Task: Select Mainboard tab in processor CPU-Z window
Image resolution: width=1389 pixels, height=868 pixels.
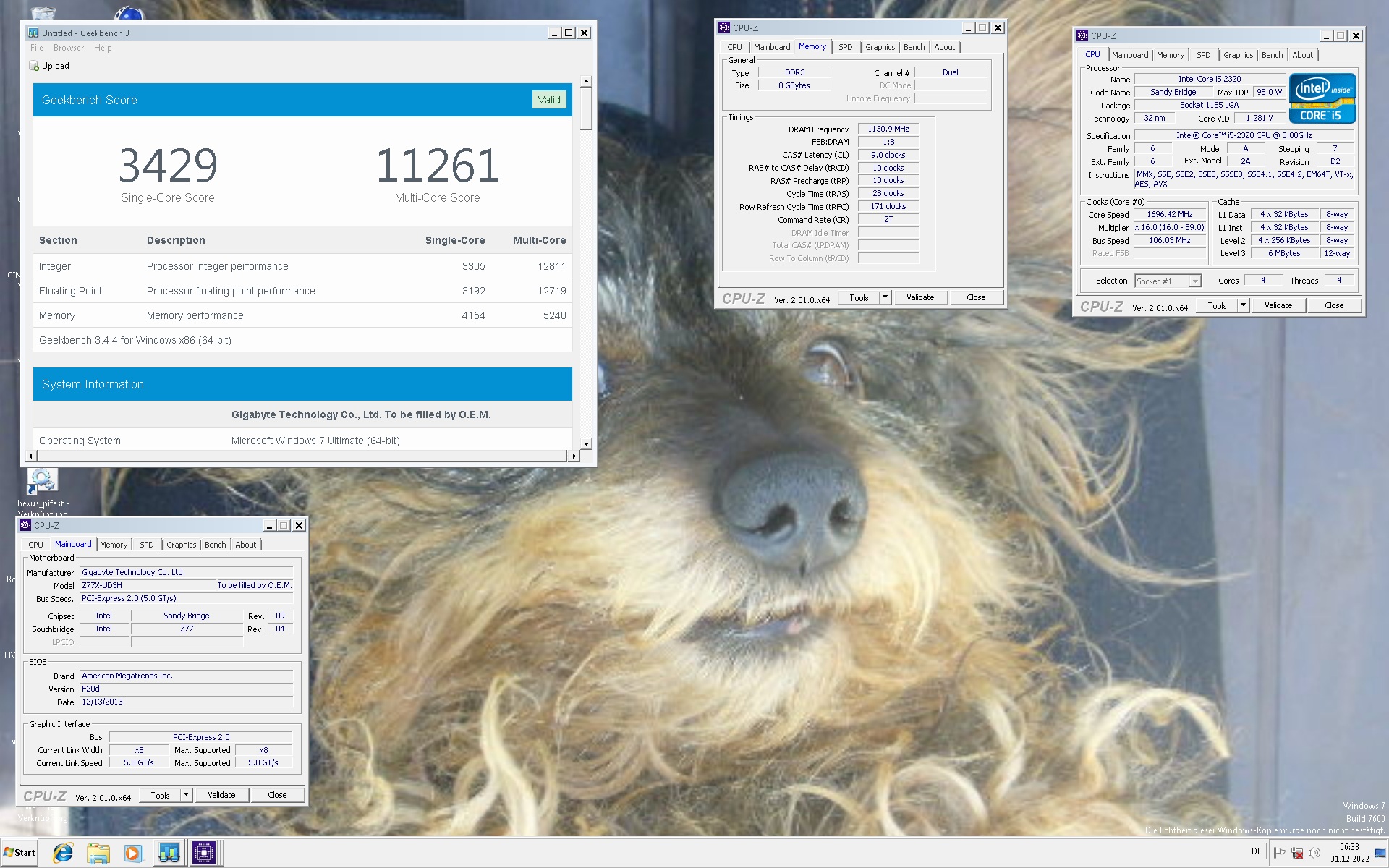Action: pyautogui.click(x=1130, y=55)
